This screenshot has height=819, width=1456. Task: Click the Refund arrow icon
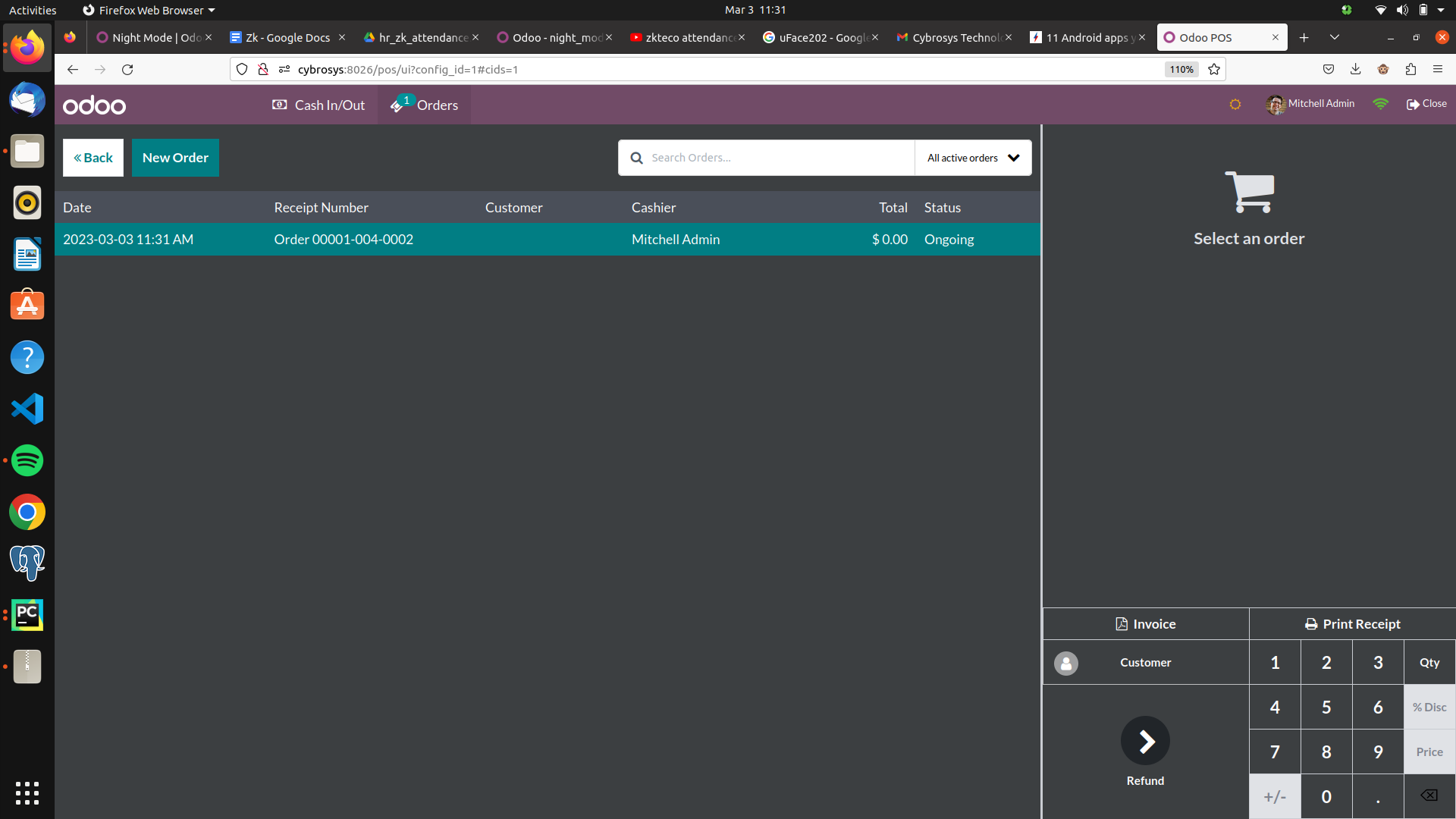1145,741
